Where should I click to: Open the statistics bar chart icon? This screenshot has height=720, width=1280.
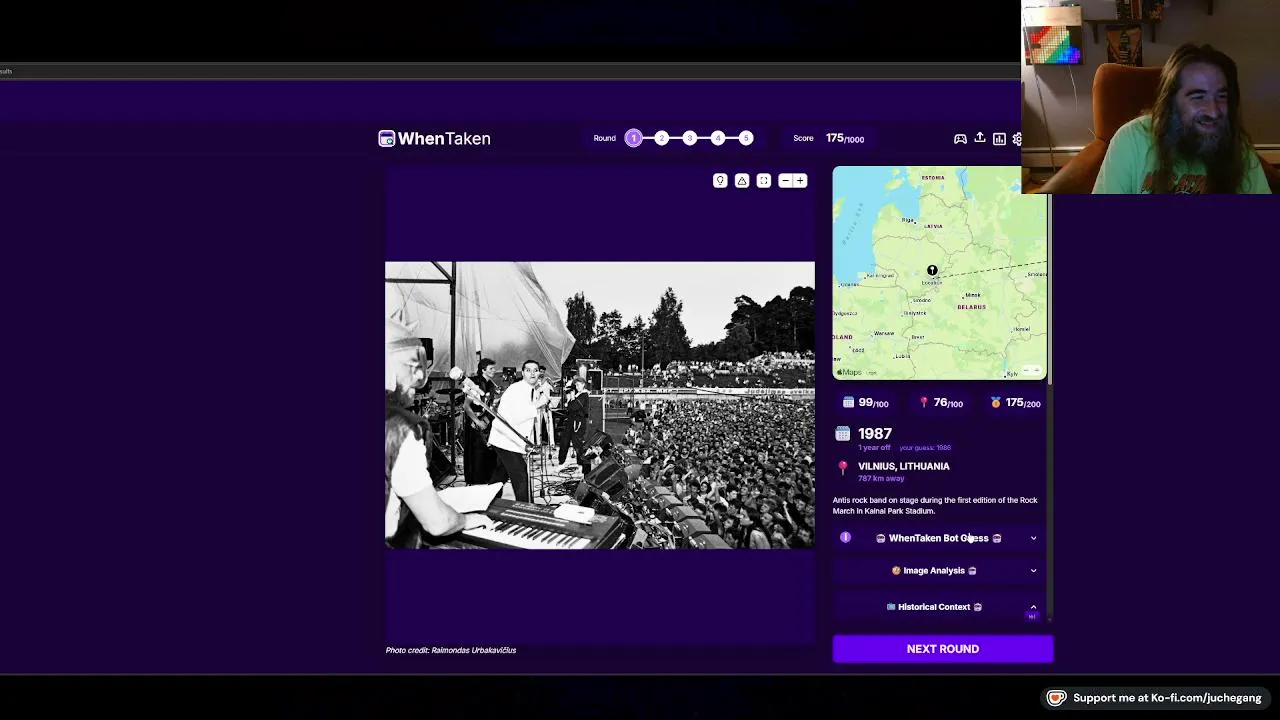pyautogui.click(x=999, y=139)
